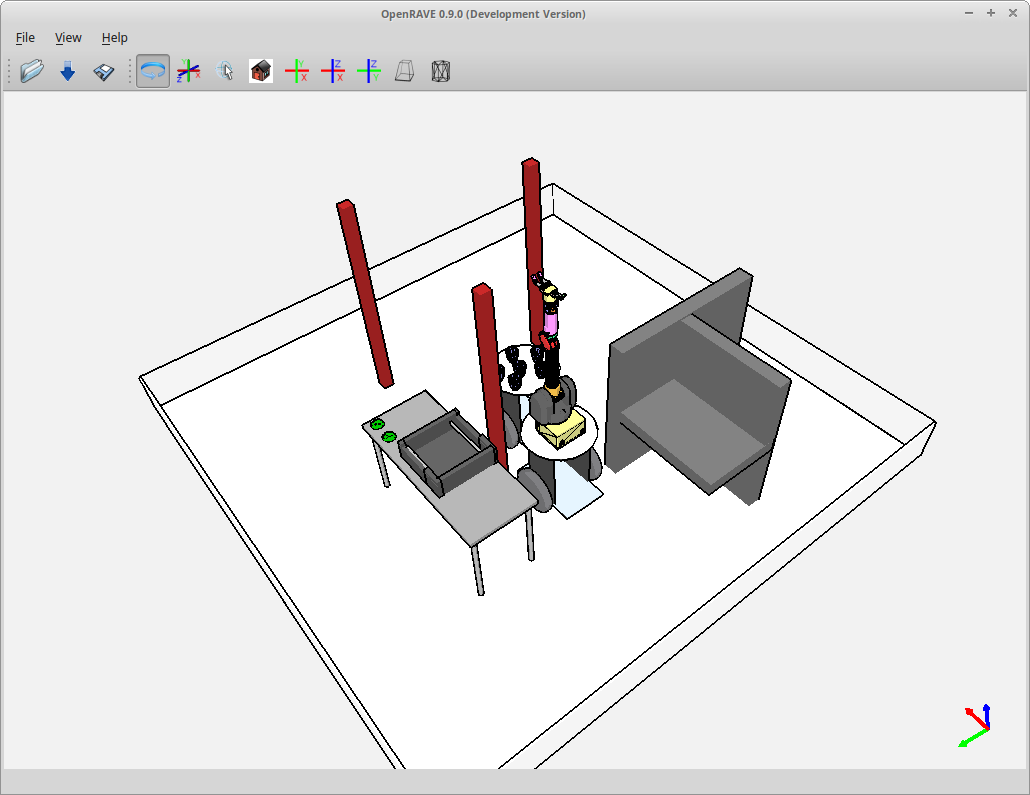Activate the camera seek pointer tool
This screenshot has width=1030, height=795.
pos(224,70)
